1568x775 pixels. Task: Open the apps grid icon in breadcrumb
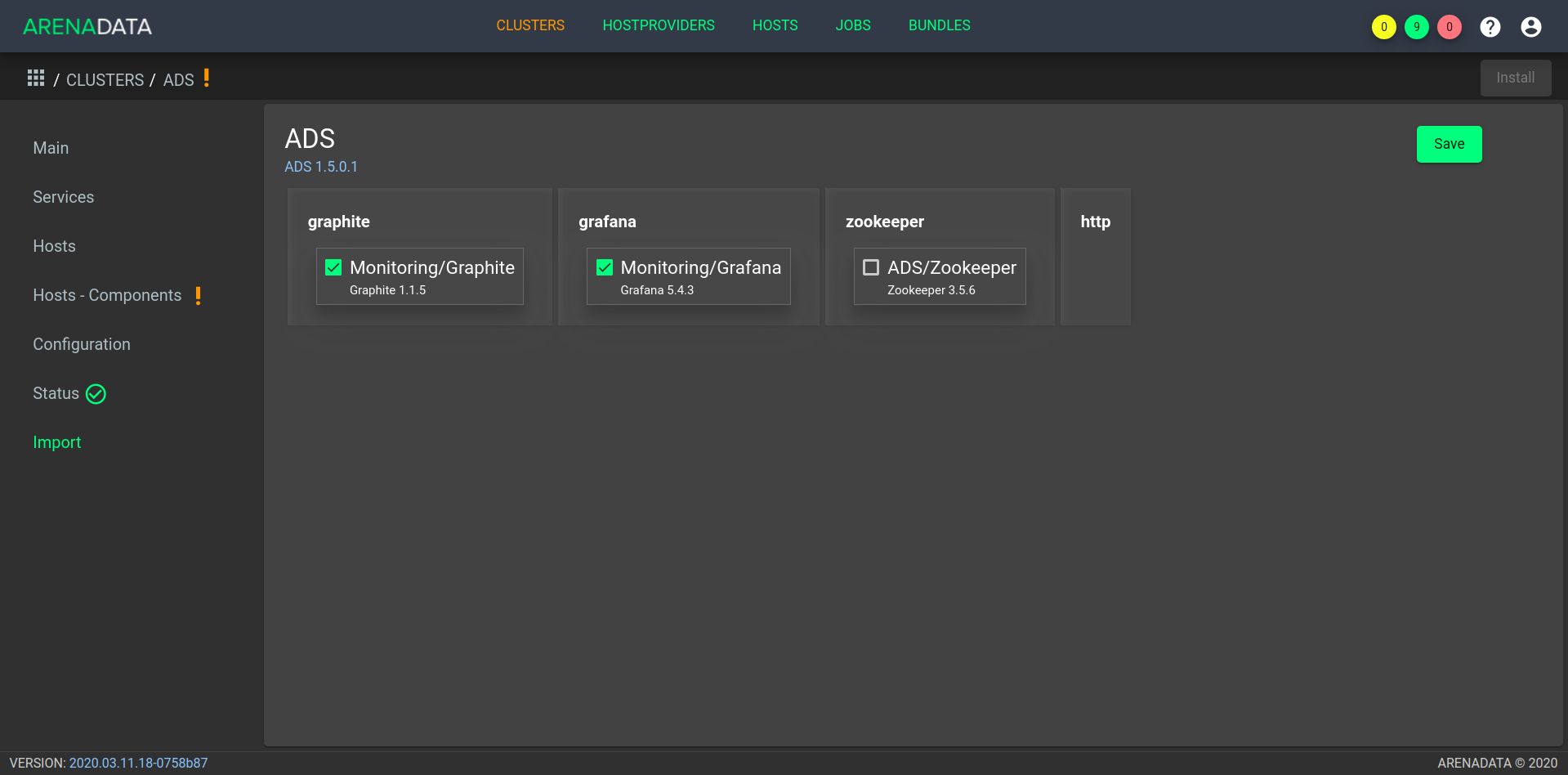coord(36,78)
